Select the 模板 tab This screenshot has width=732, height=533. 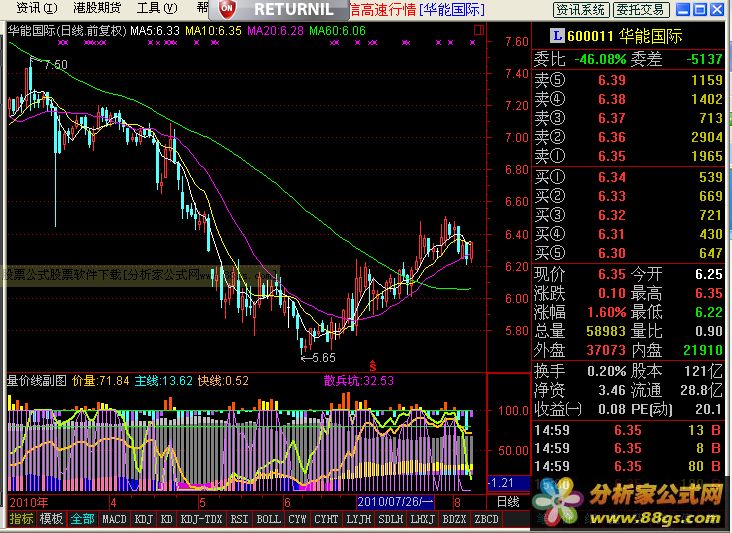[51, 519]
